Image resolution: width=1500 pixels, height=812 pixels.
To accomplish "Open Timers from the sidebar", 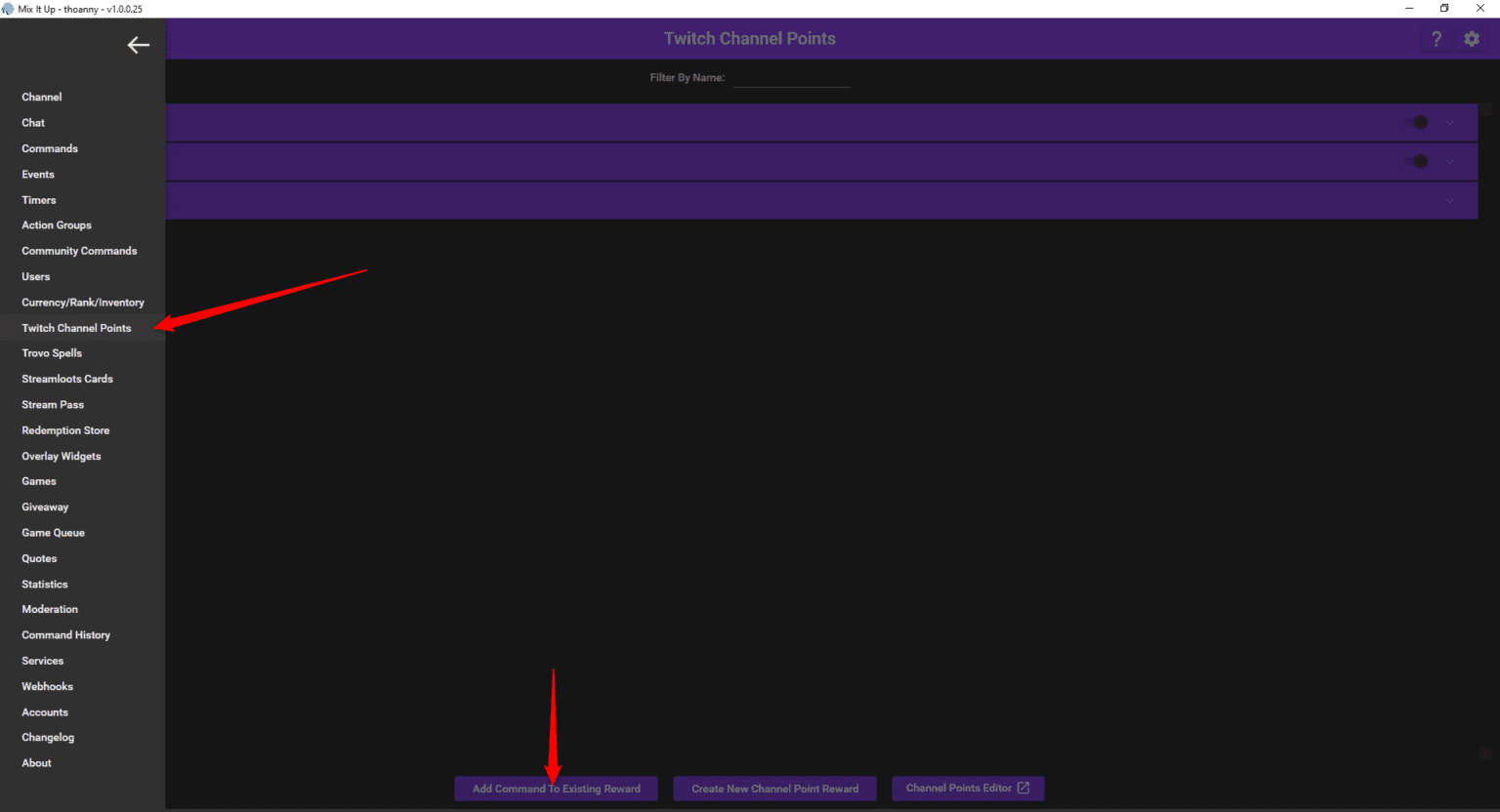I will pyautogui.click(x=39, y=200).
